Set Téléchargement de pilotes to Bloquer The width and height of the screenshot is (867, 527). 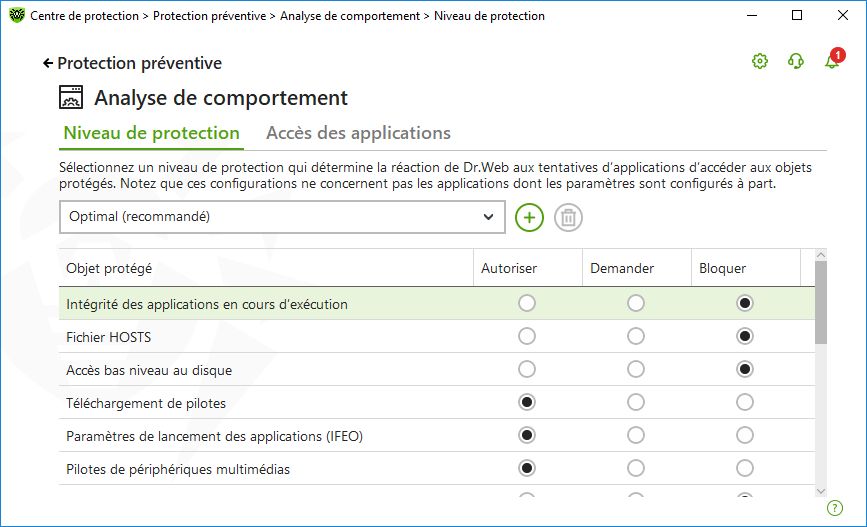tap(744, 402)
